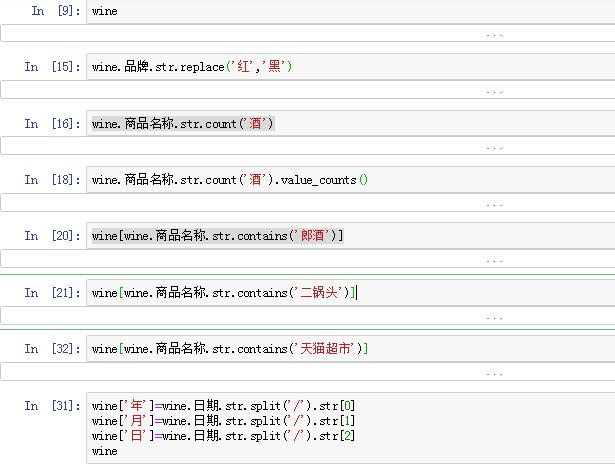This screenshot has height=464, width=615.
Task: Click the str.contains('二锅头') code cell
Action: pos(350,293)
